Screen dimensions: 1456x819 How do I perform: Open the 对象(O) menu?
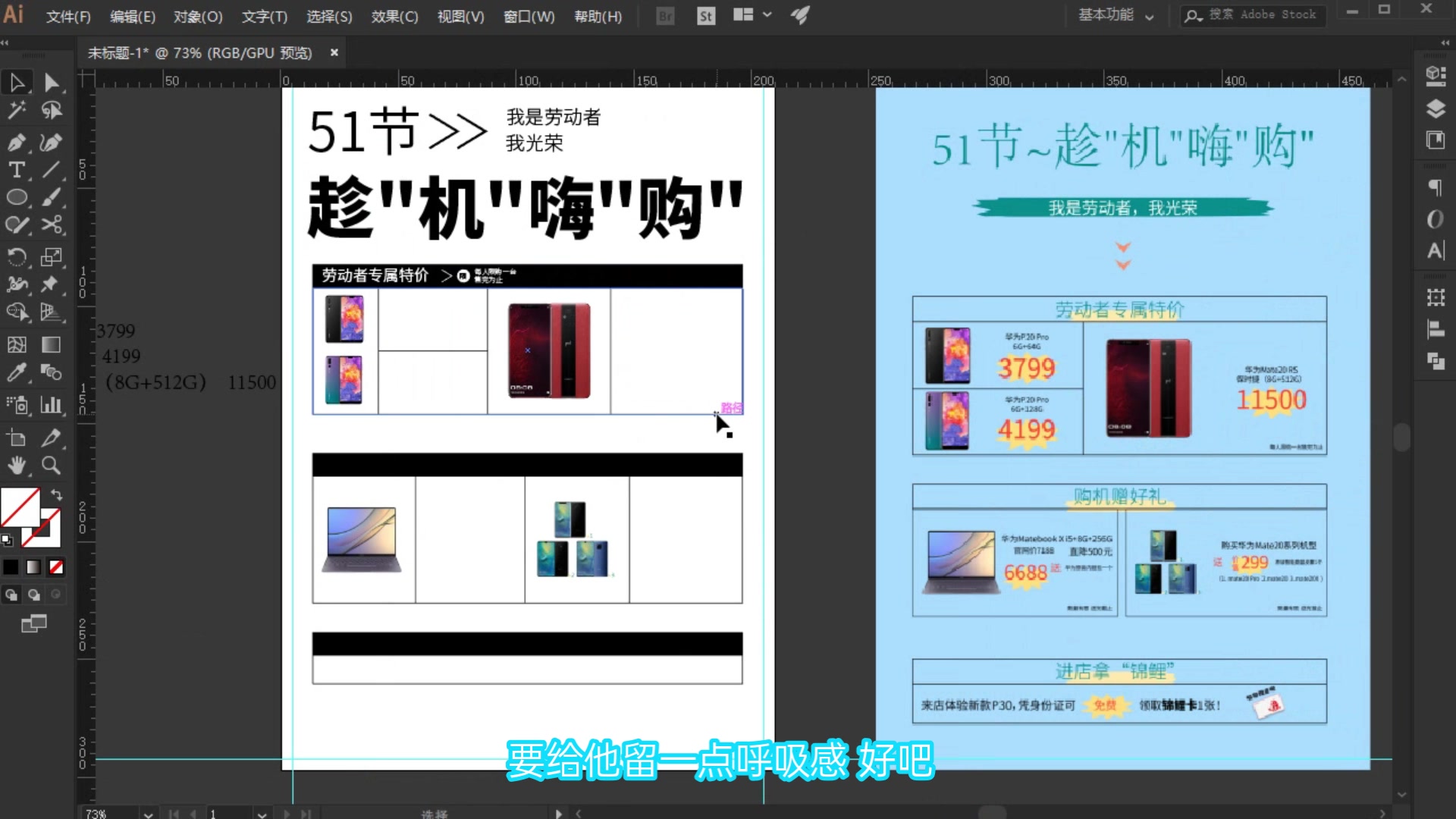pyautogui.click(x=198, y=17)
